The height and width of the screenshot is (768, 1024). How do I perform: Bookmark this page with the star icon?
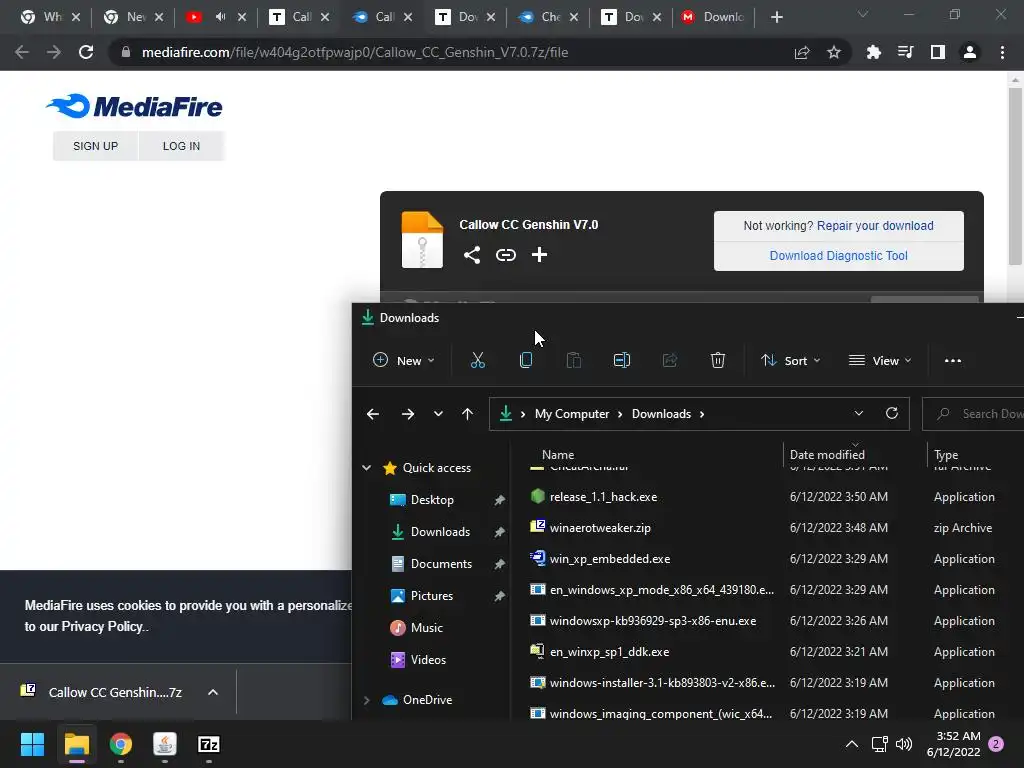(834, 52)
